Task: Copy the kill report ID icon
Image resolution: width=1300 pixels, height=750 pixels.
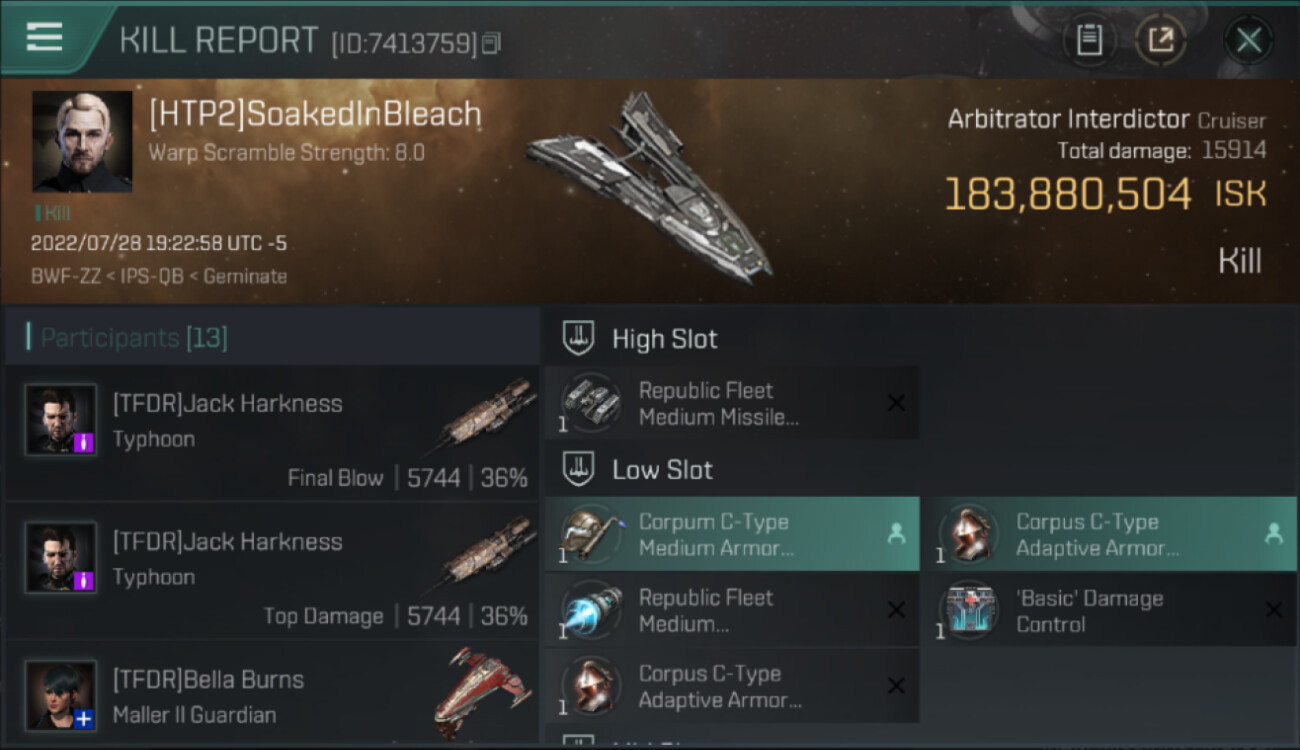Action: click(491, 43)
